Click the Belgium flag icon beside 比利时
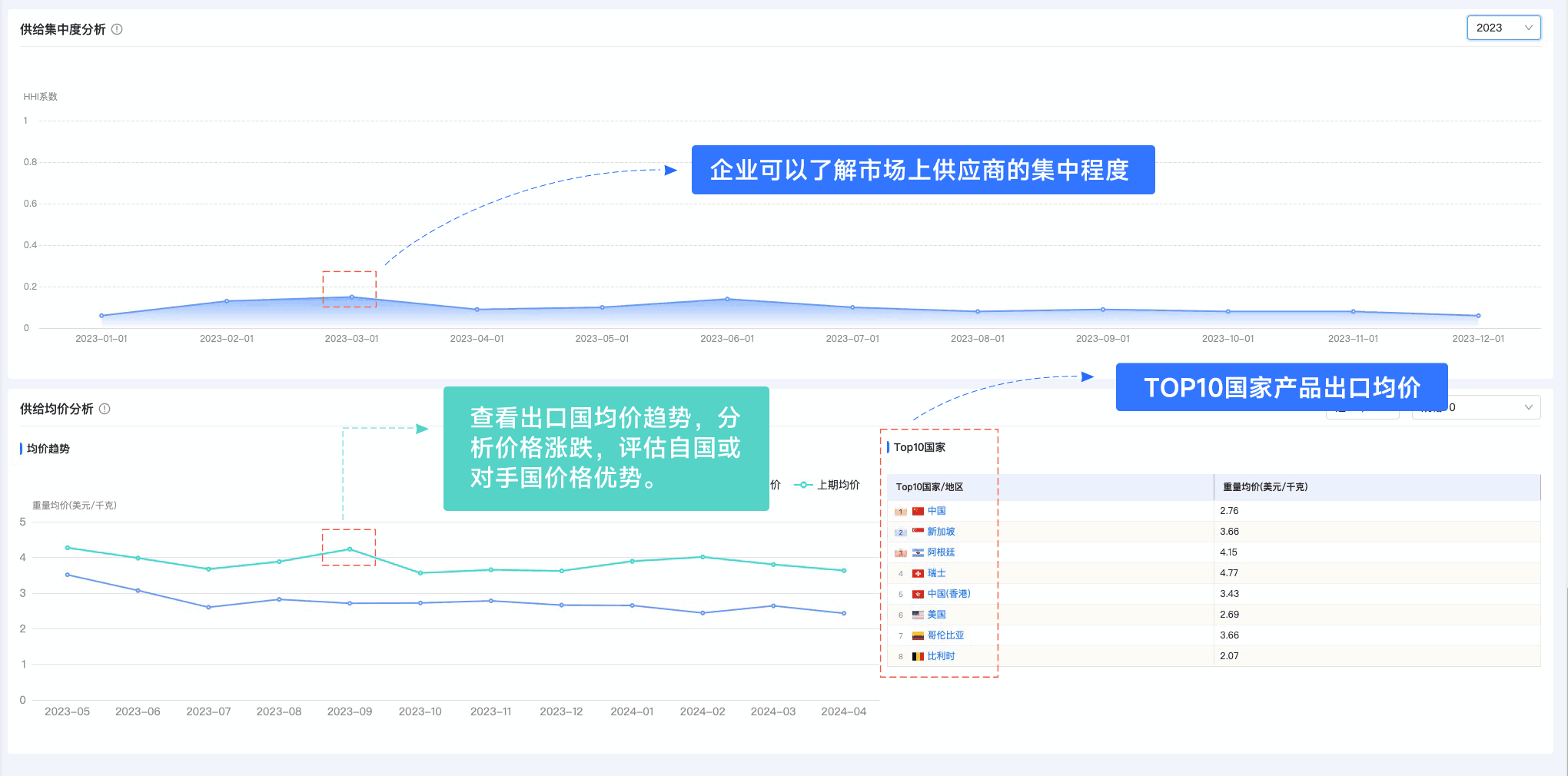 918,655
